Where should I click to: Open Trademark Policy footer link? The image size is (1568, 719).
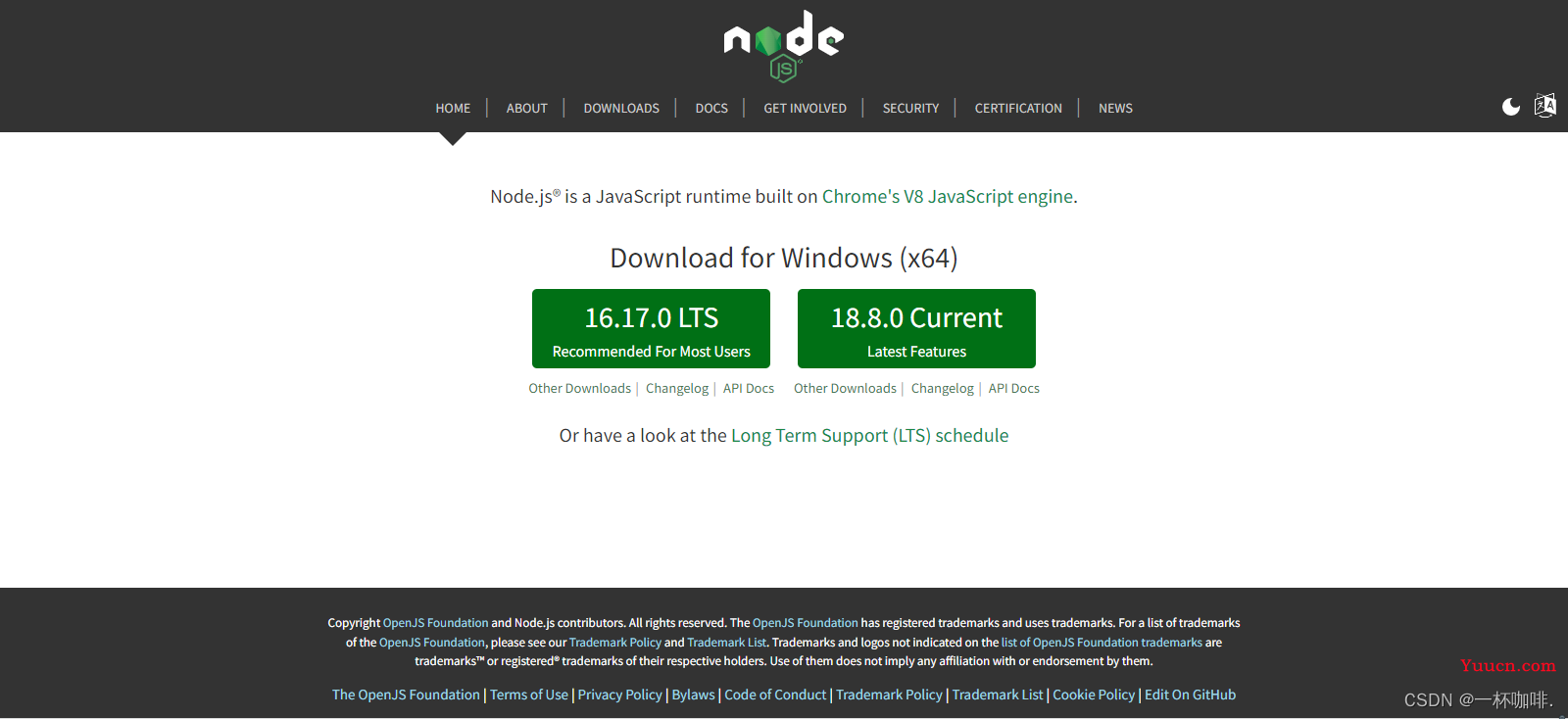point(890,695)
